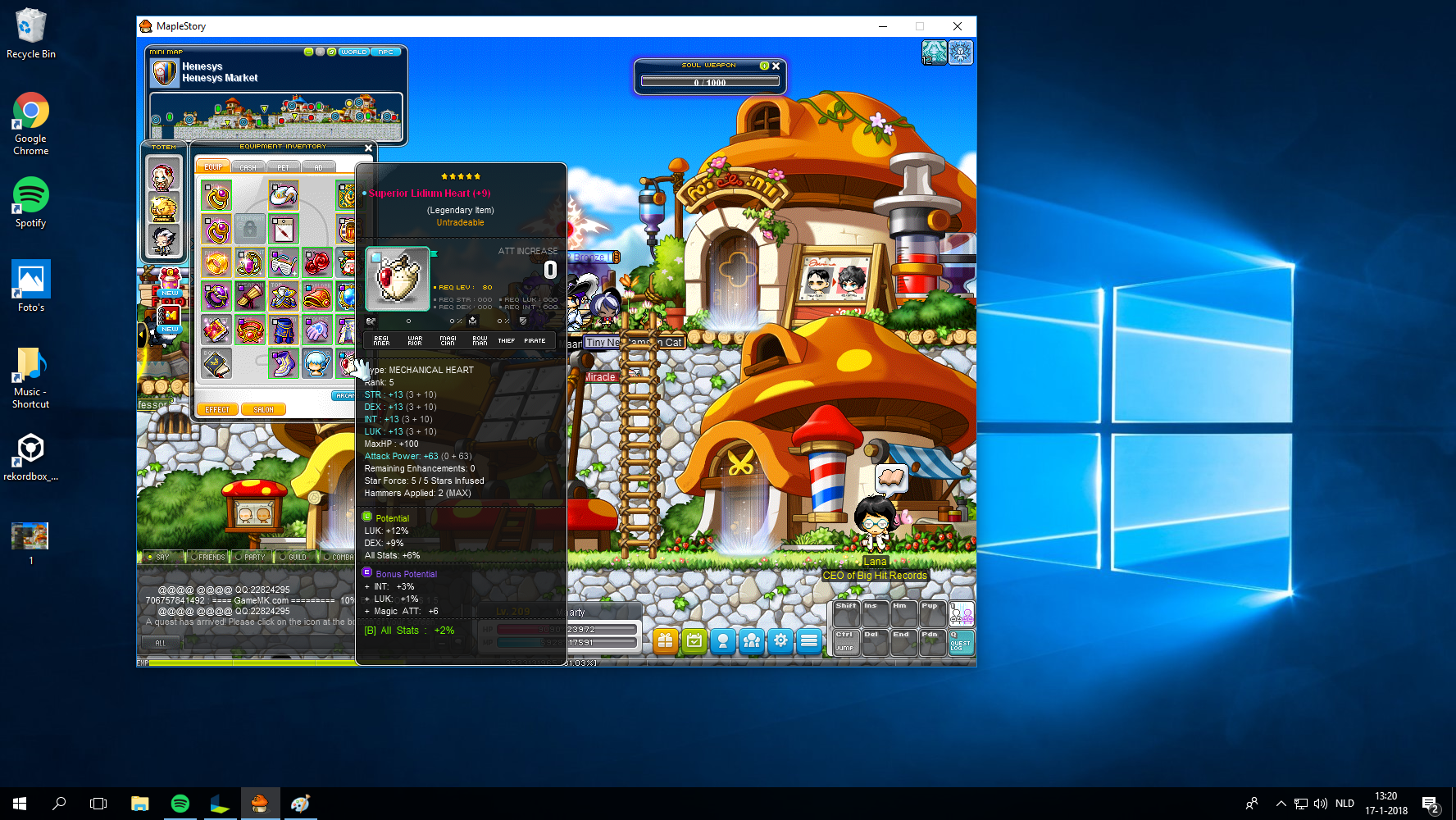Select the golden lion totem

pyautogui.click(x=163, y=208)
